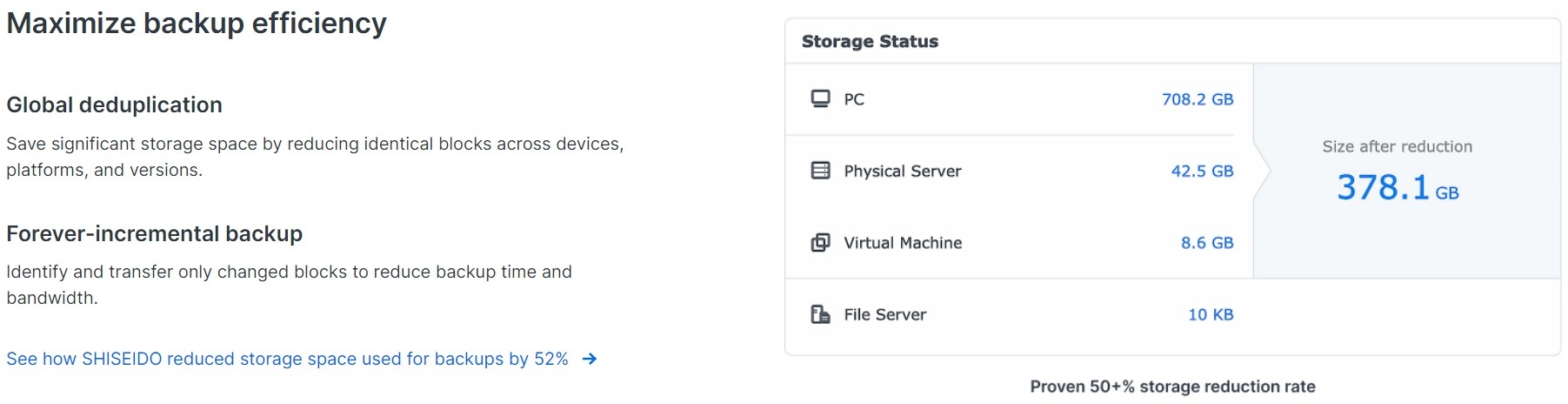Click the Forever-incremental backup heading
1568x404 pixels.
point(154,234)
